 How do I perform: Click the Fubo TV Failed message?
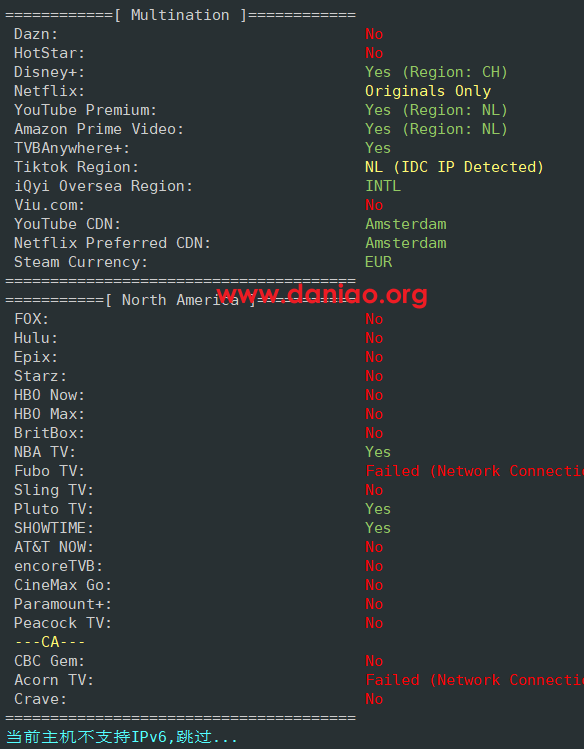[475, 471]
